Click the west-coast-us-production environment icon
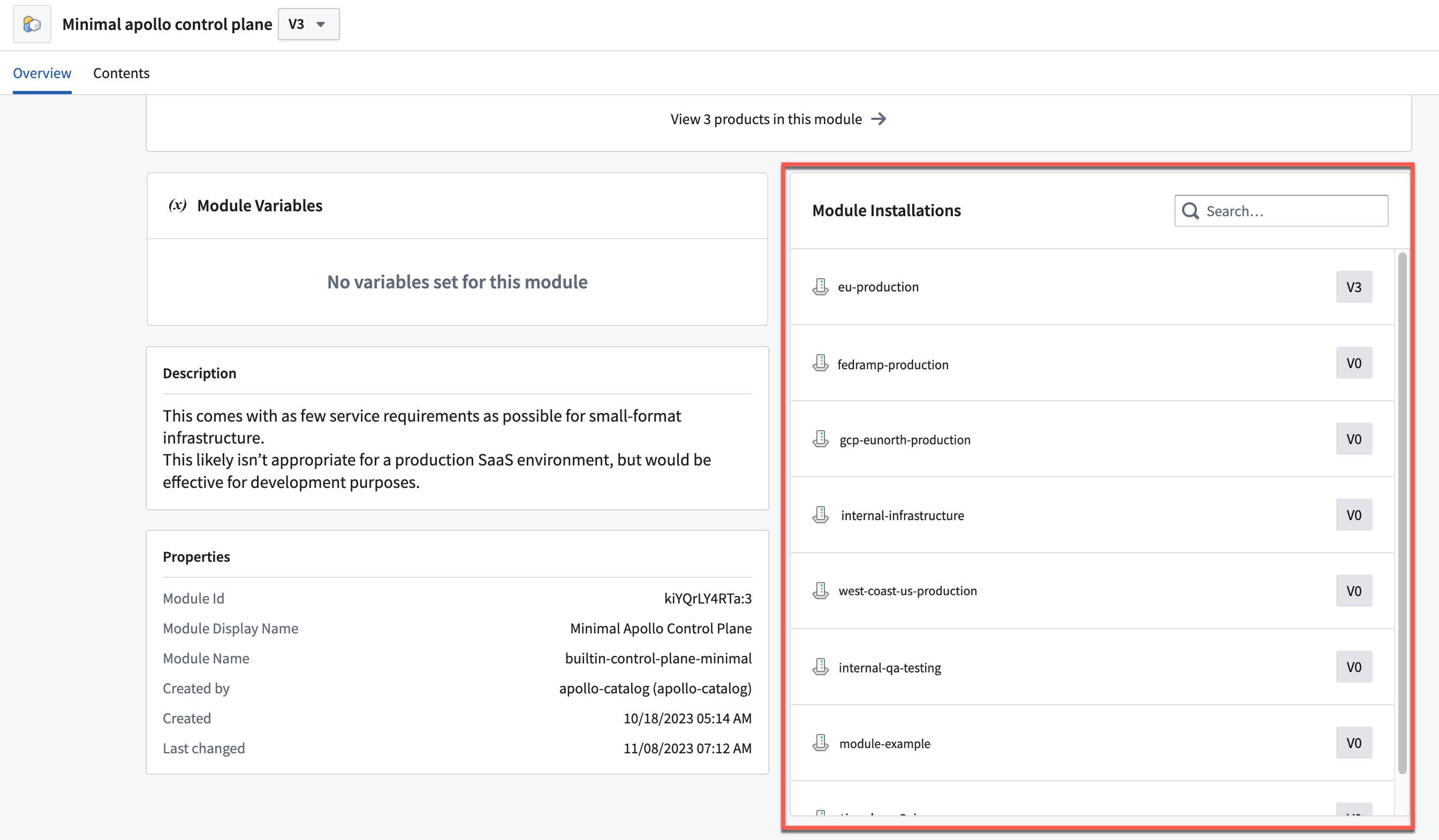The height and width of the screenshot is (840, 1439). tap(821, 591)
